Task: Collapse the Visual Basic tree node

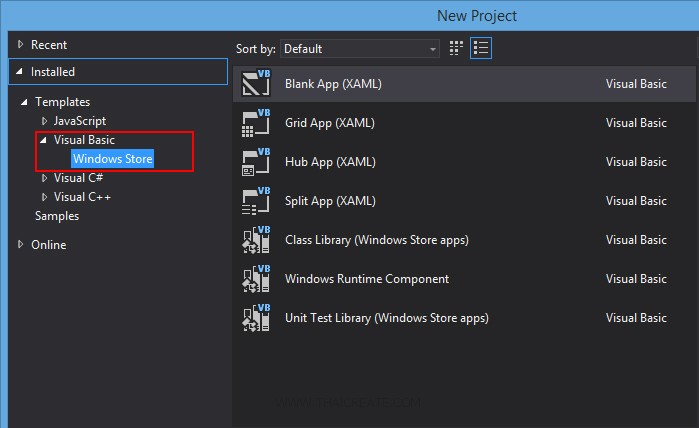Action: click(43, 140)
